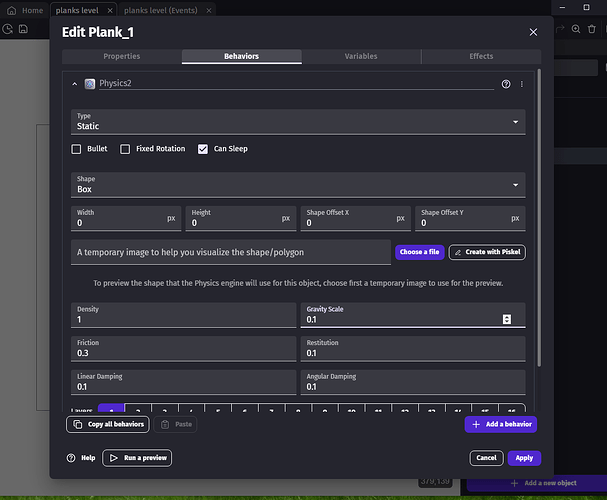Click the Friction input field

183,349
